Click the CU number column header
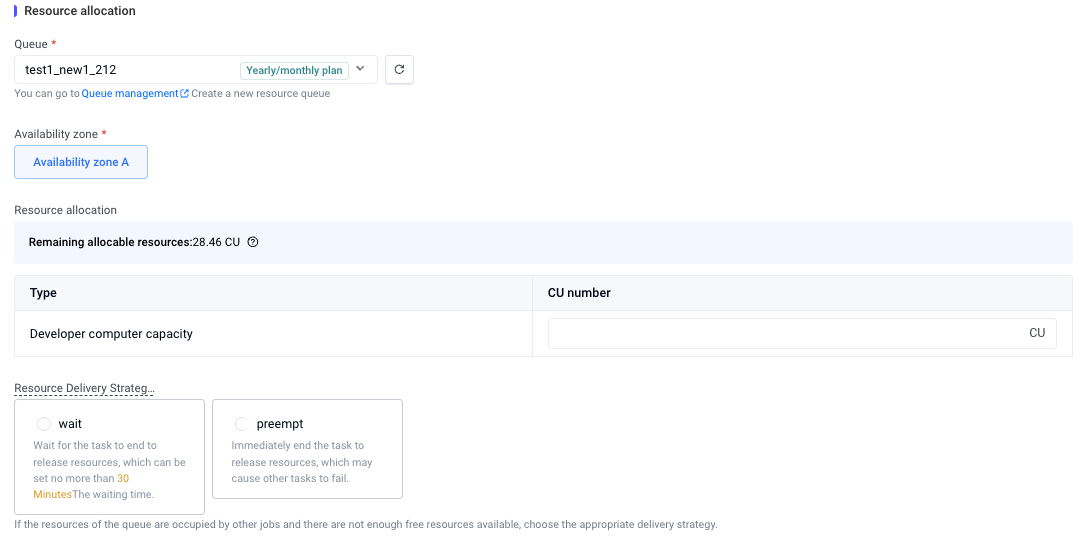 point(579,293)
